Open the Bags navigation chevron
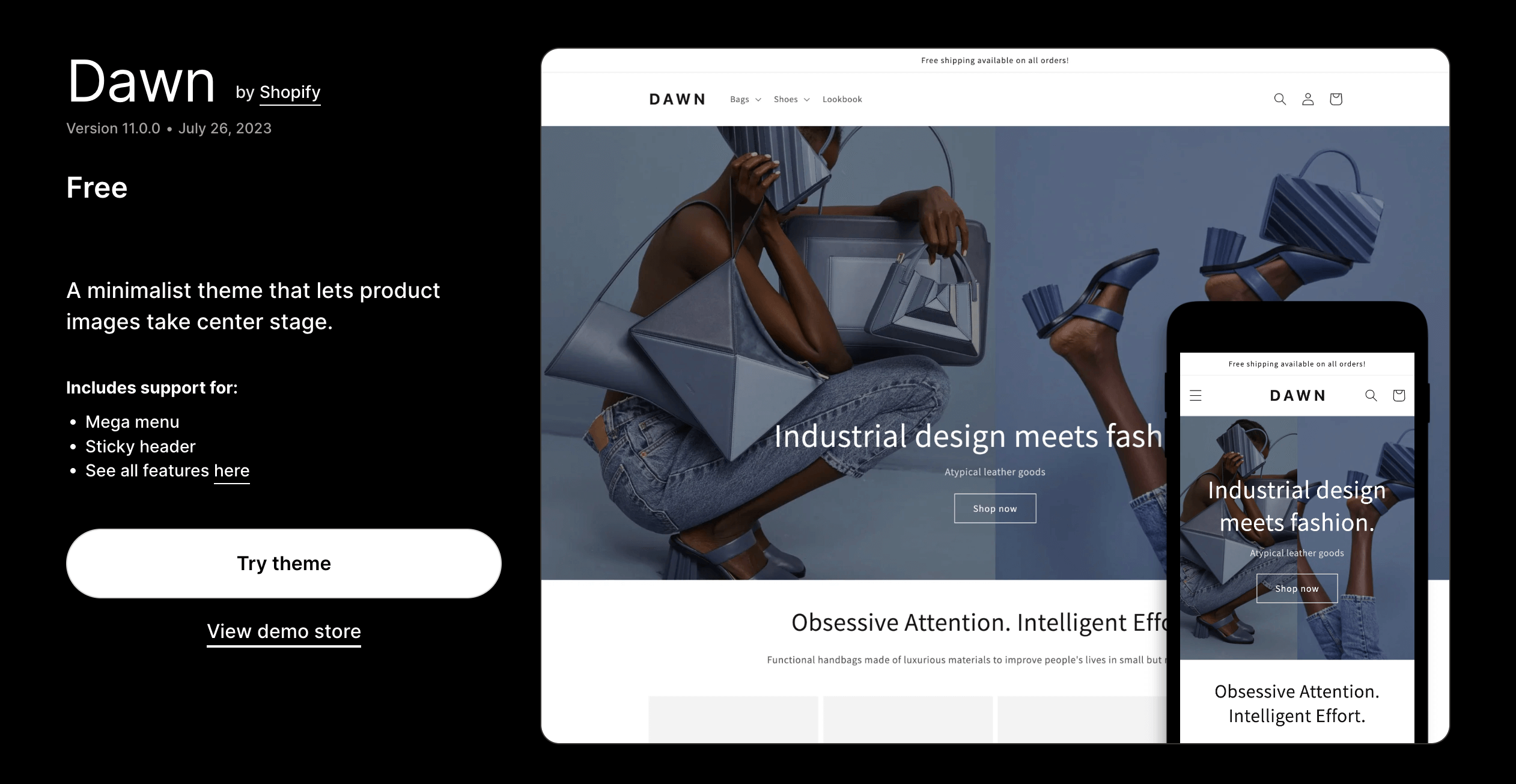Viewport: 1516px width, 784px height. click(755, 99)
